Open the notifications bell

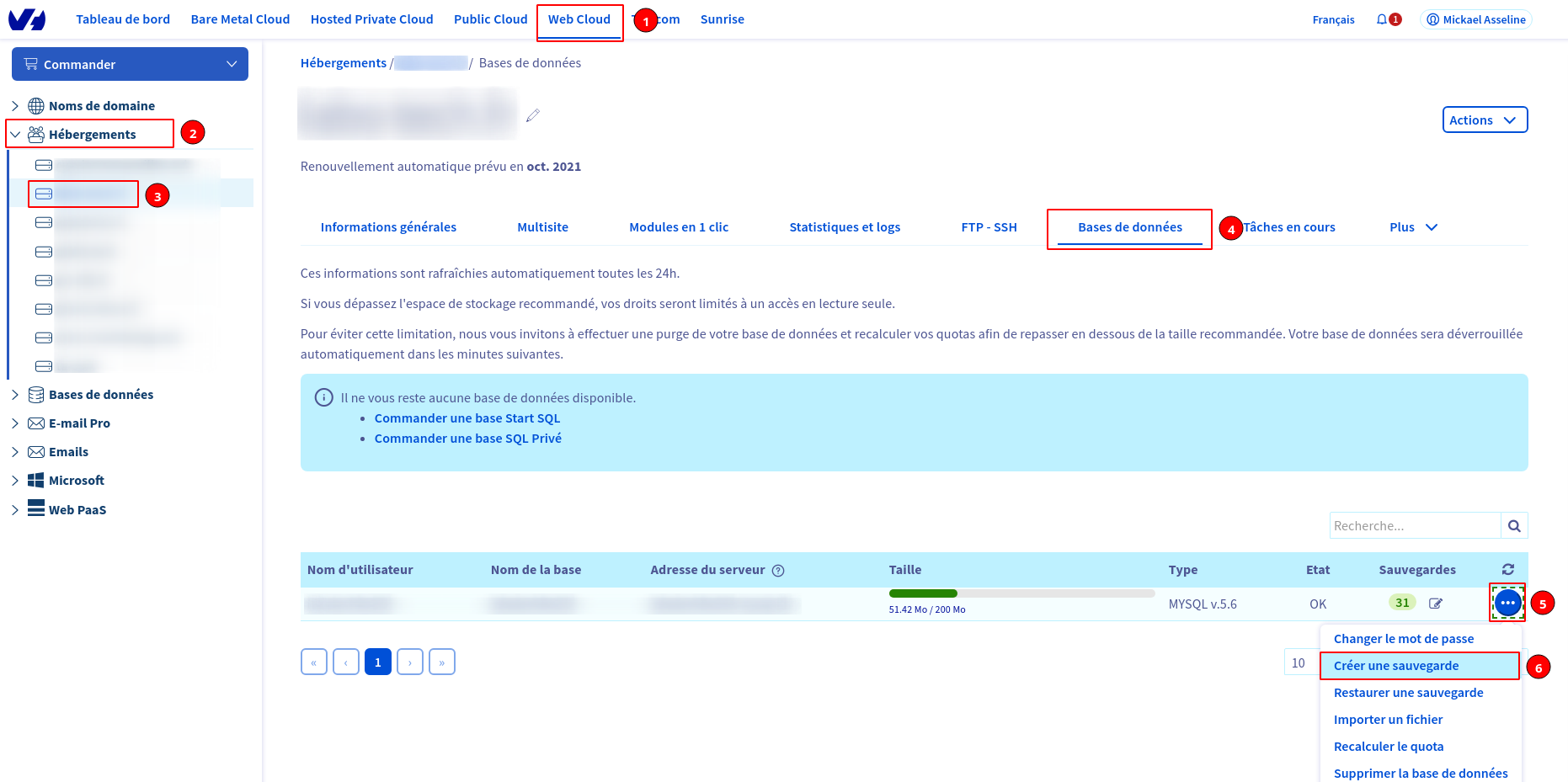point(1382,19)
